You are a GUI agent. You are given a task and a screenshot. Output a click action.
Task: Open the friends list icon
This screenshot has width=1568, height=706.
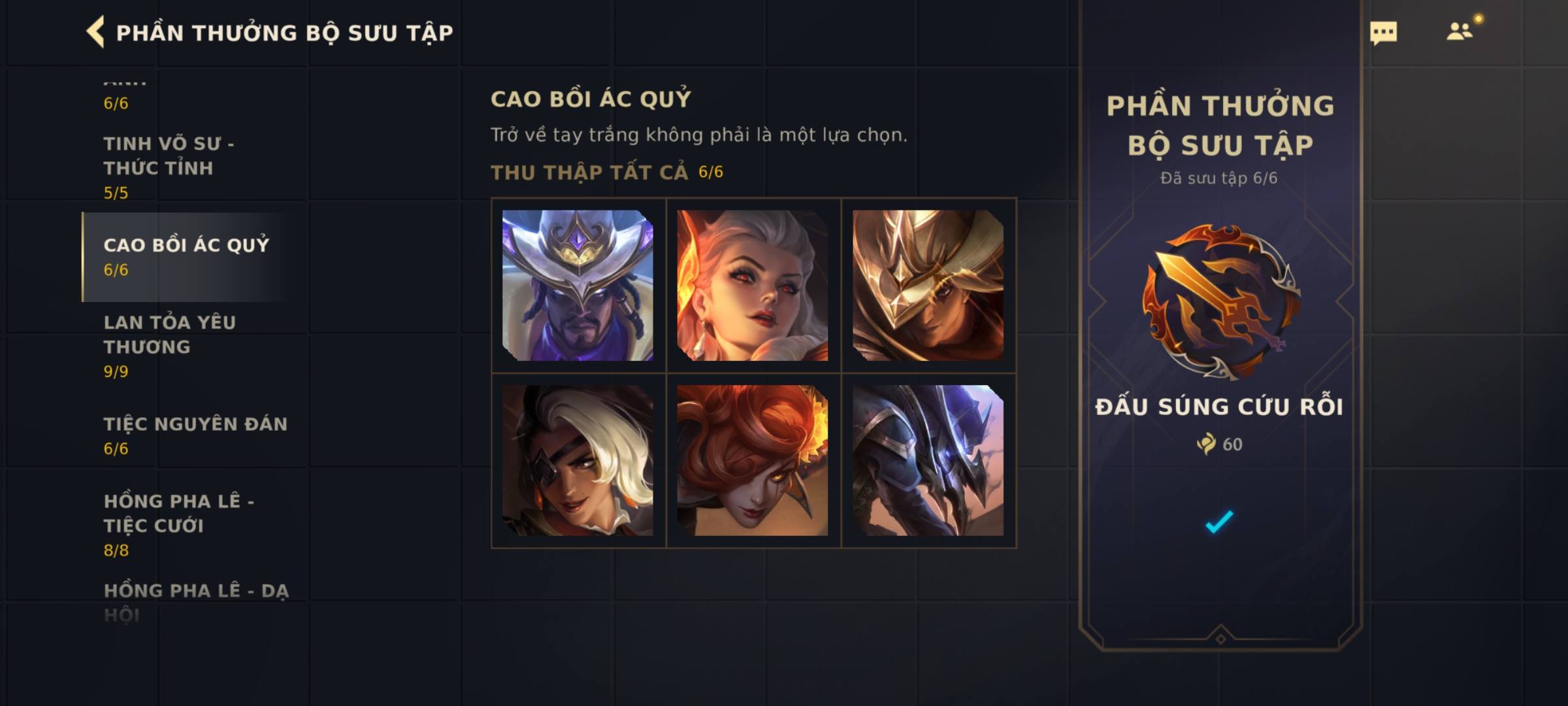pos(1460,31)
